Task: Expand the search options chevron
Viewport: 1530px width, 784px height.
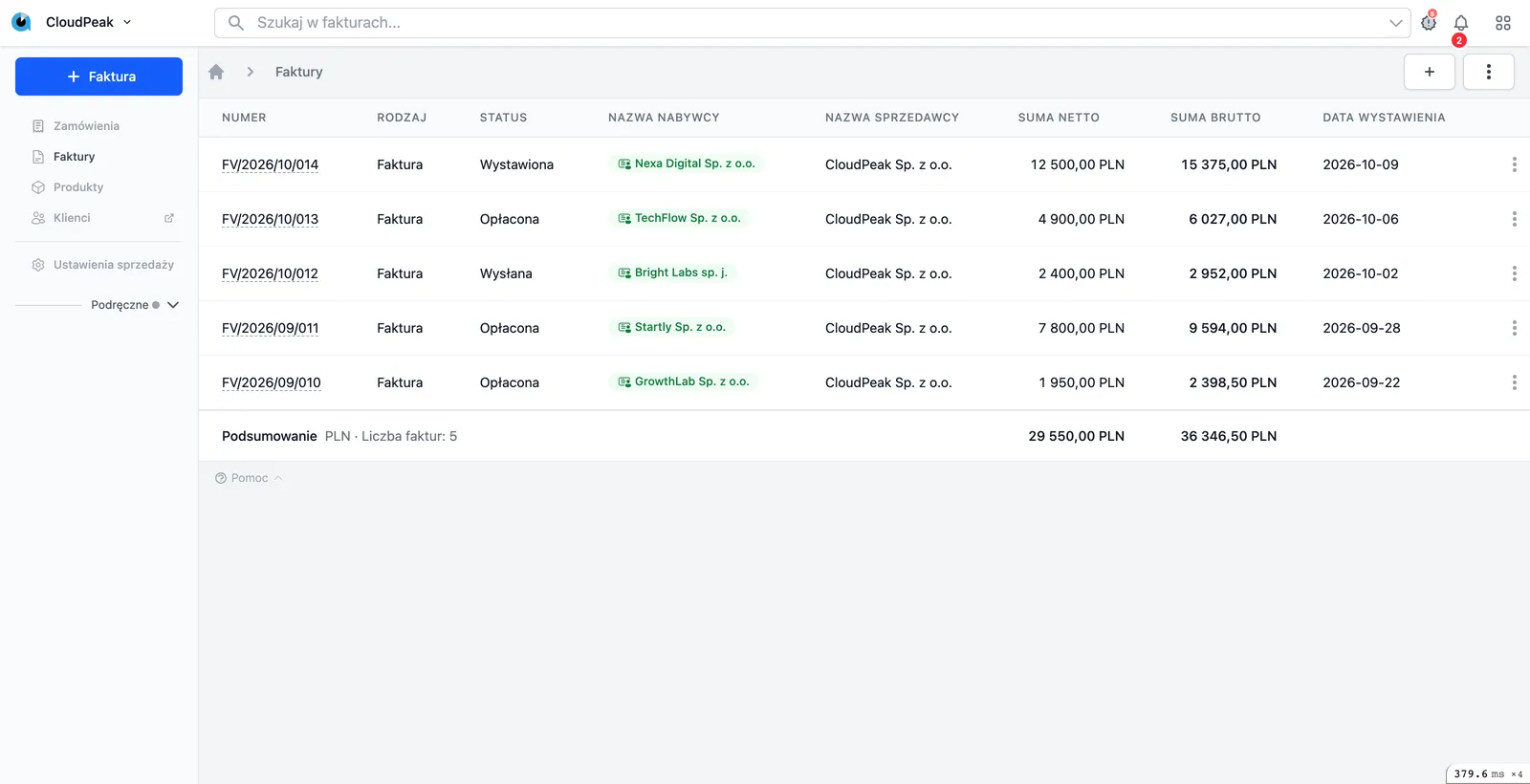Action: point(1395,23)
